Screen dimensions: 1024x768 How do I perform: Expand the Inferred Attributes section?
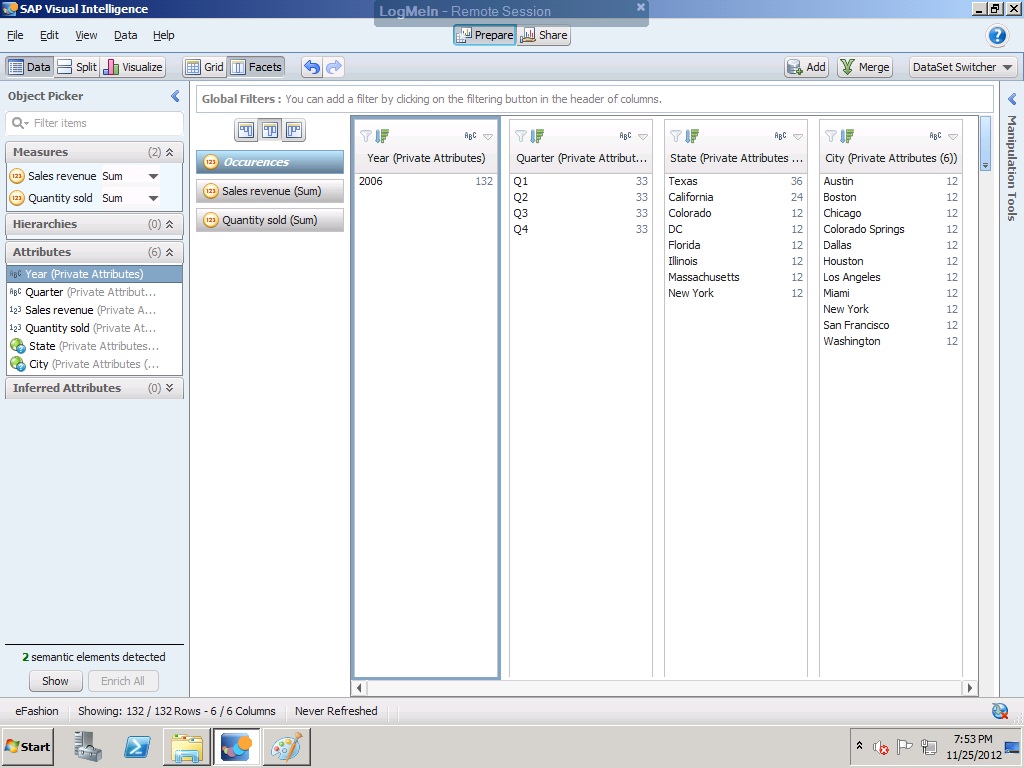(x=169, y=388)
